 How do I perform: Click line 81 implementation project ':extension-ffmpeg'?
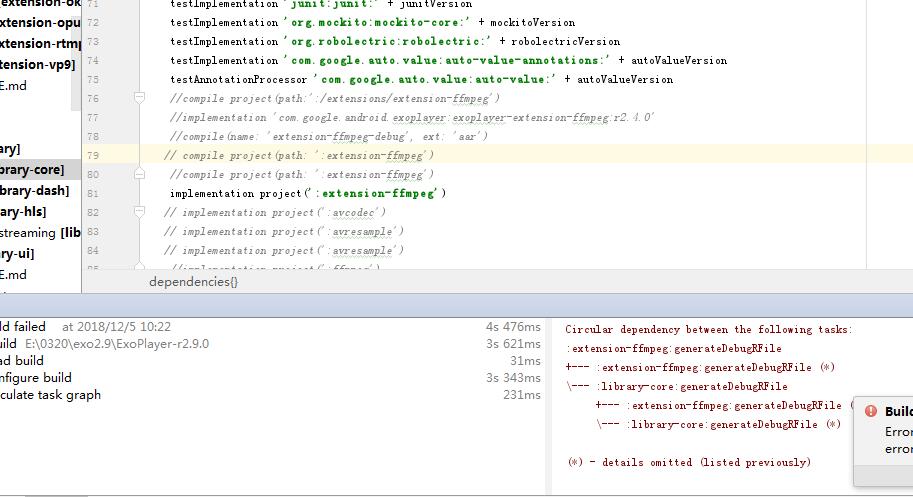308,193
